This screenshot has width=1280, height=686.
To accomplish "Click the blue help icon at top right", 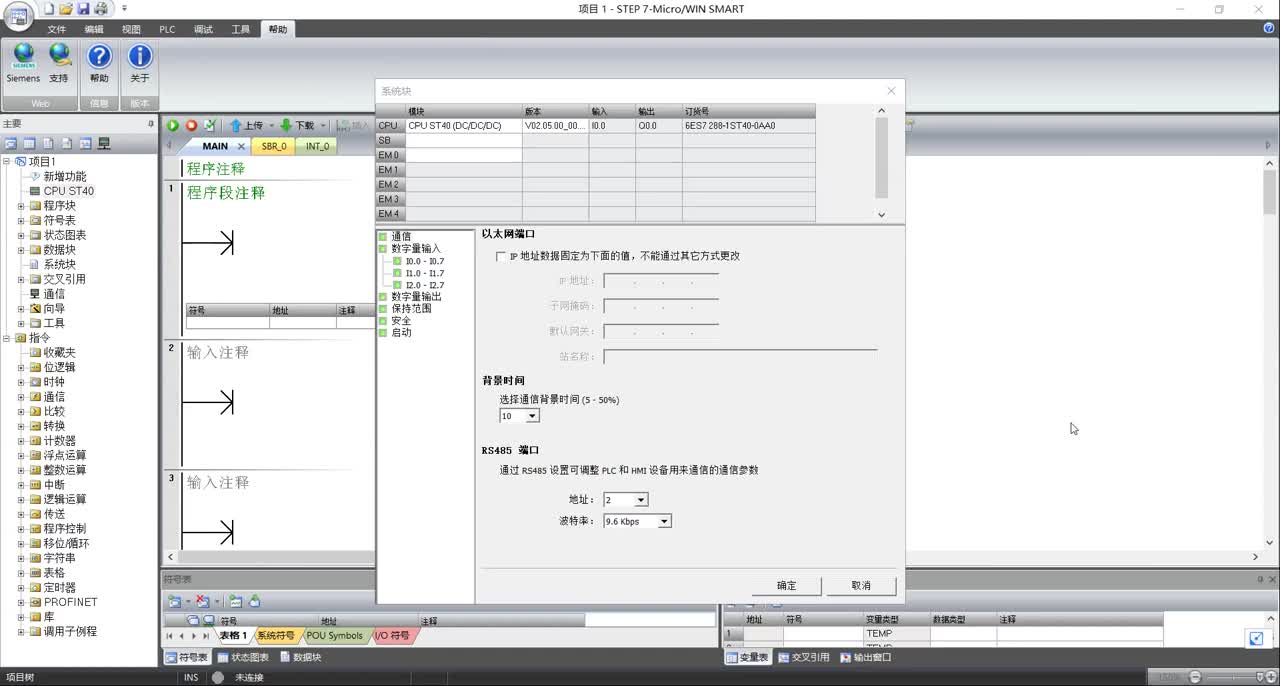I will coord(1269,28).
